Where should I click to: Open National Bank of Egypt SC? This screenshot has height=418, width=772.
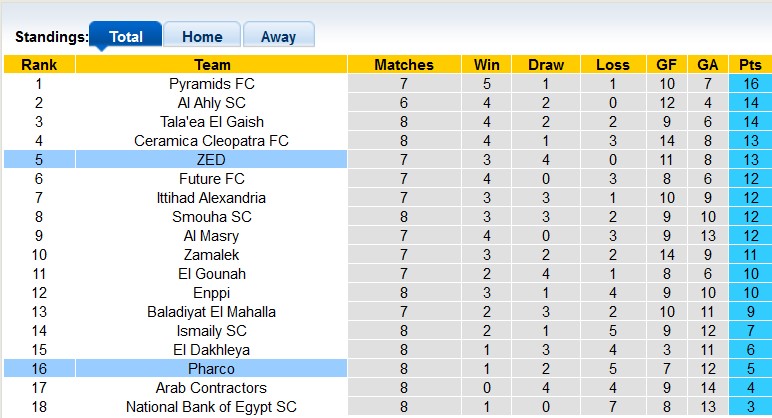(x=211, y=406)
